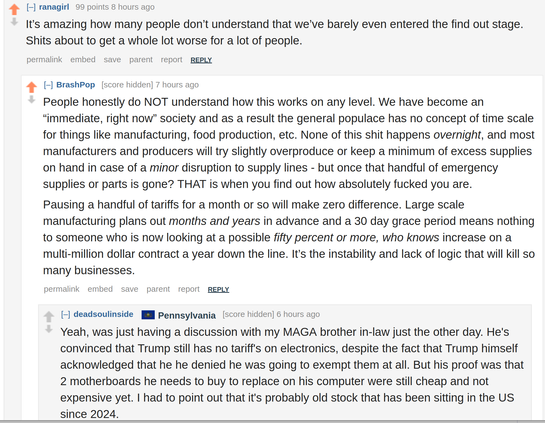Collapse deadsoulinside's comment with [–]
The height and width of the screenshot is (423, 545).
(x=65, y=315)
